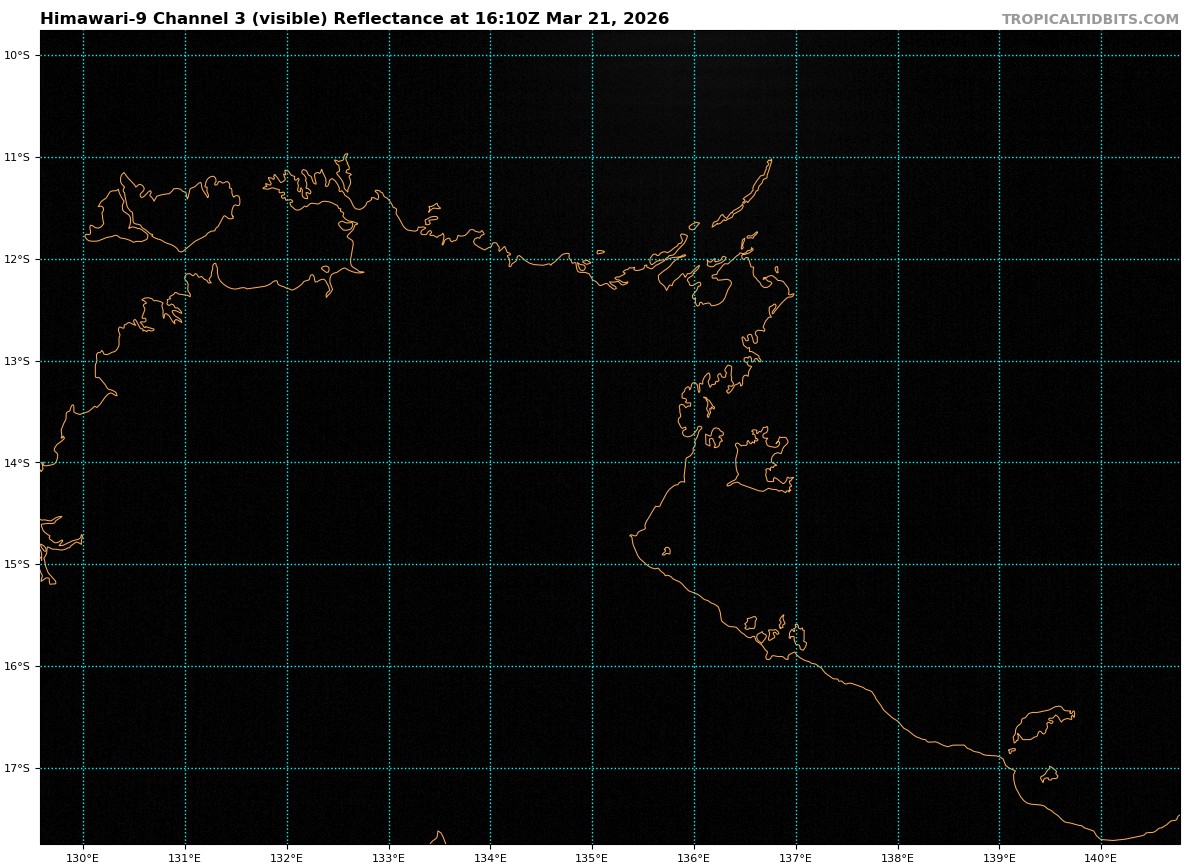
Task: Click the large island outline near 14°S 136.7°E
Action: click(760, 463)
